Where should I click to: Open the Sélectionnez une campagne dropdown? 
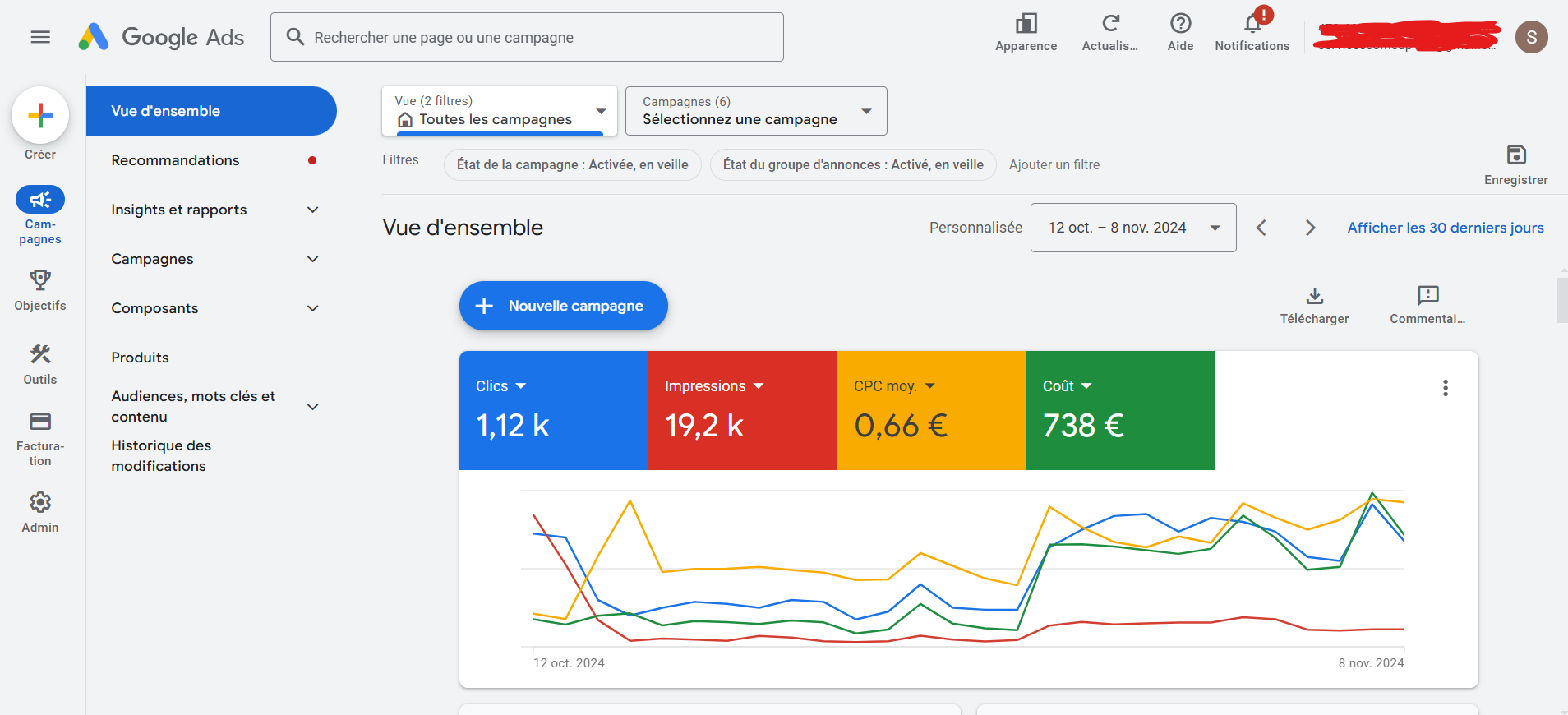755,111
